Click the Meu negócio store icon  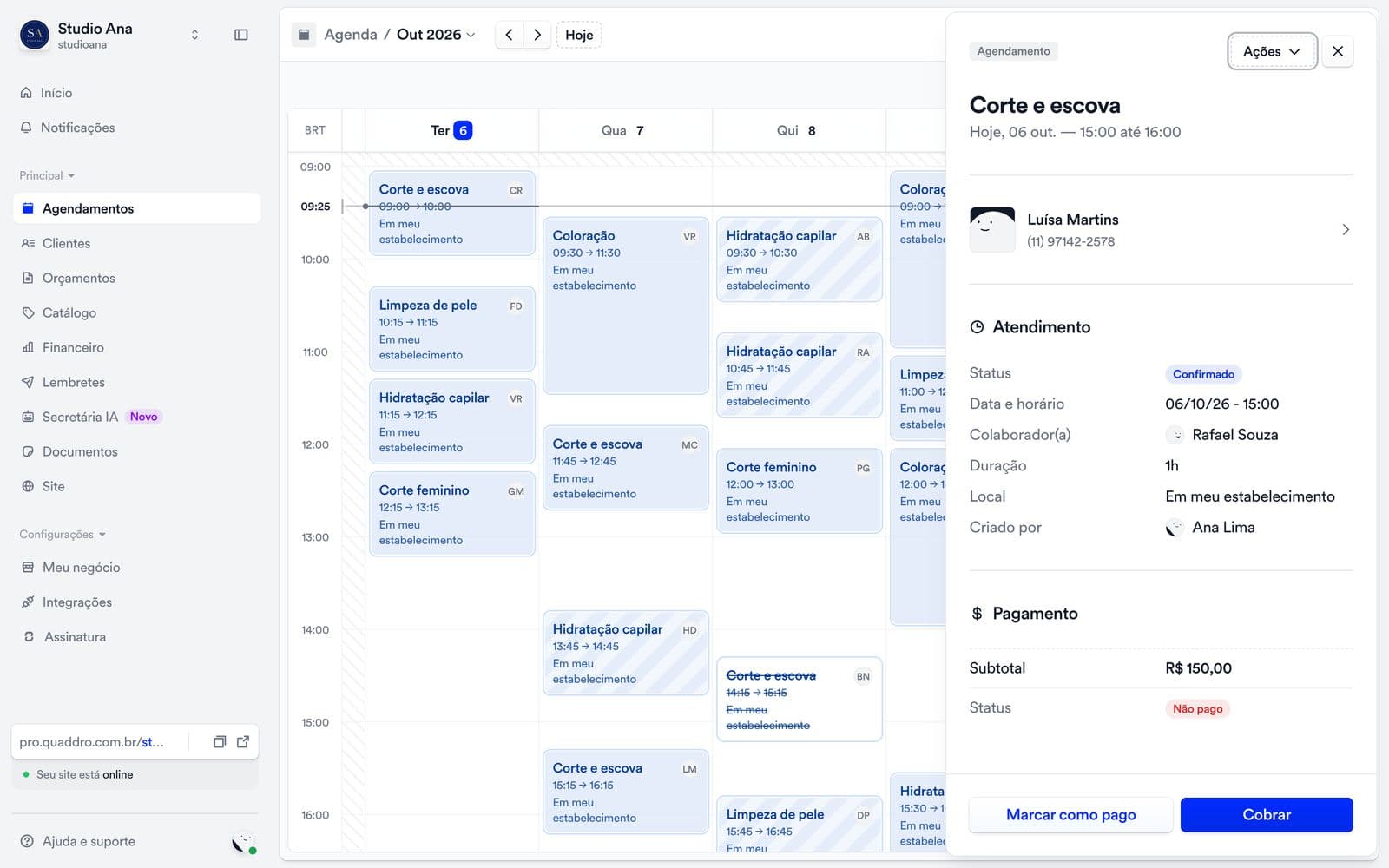click(28, 567)
